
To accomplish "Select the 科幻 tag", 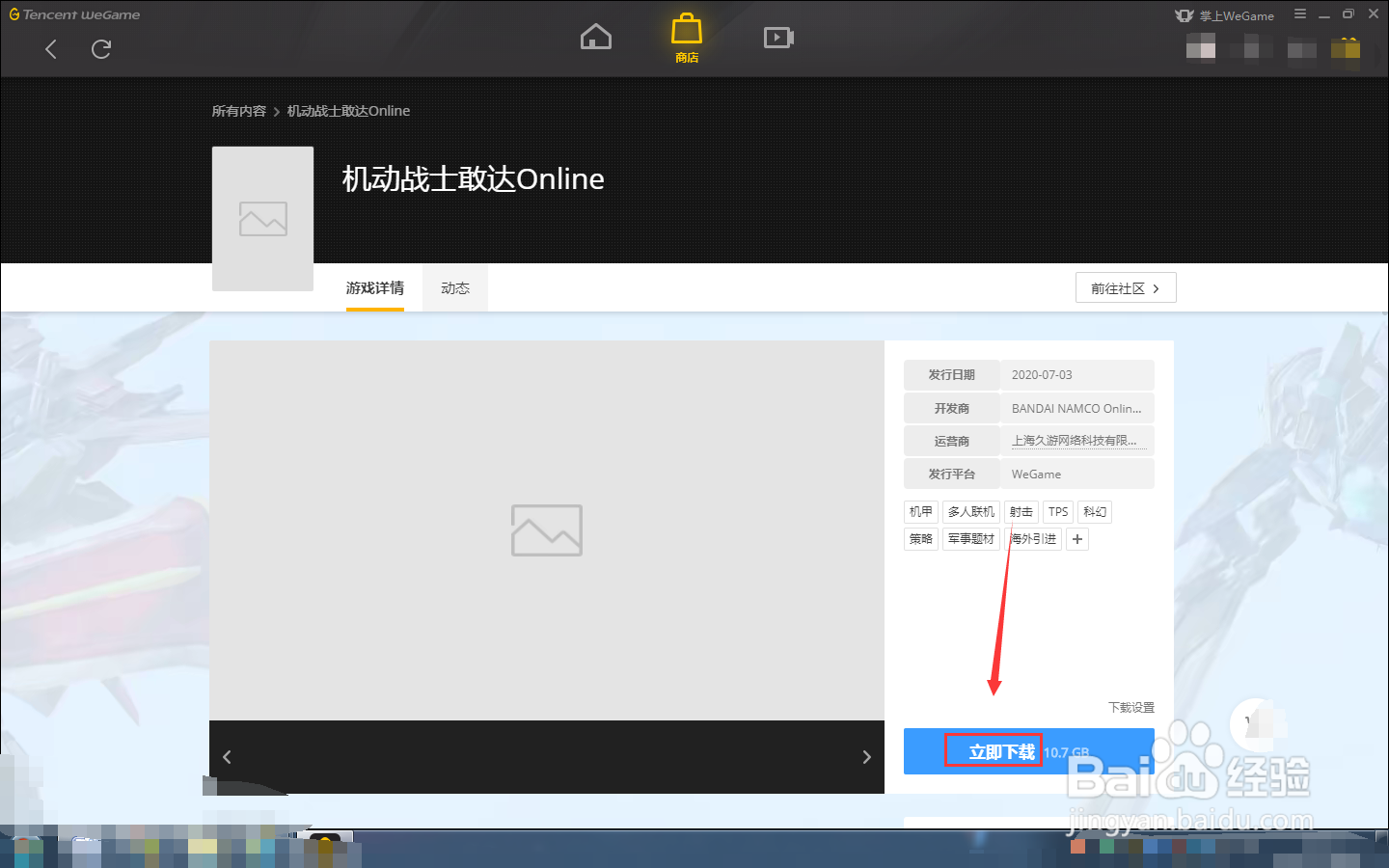I will tap(1095, 512).
